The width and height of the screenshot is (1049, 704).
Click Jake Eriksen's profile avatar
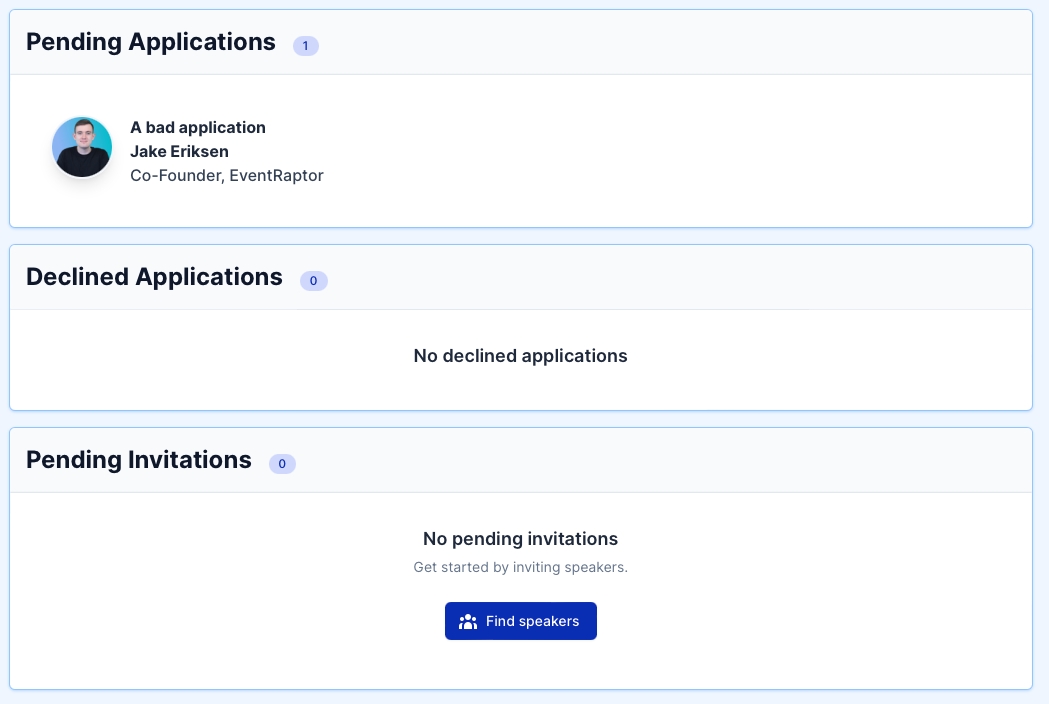(x=82, y=147)
